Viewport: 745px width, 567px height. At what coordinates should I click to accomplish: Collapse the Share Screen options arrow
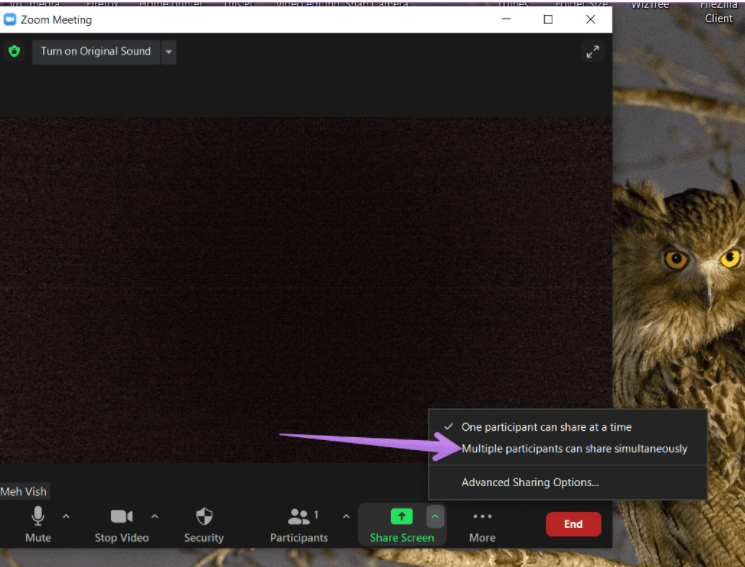pyautogui.click(x=435, y=517)
